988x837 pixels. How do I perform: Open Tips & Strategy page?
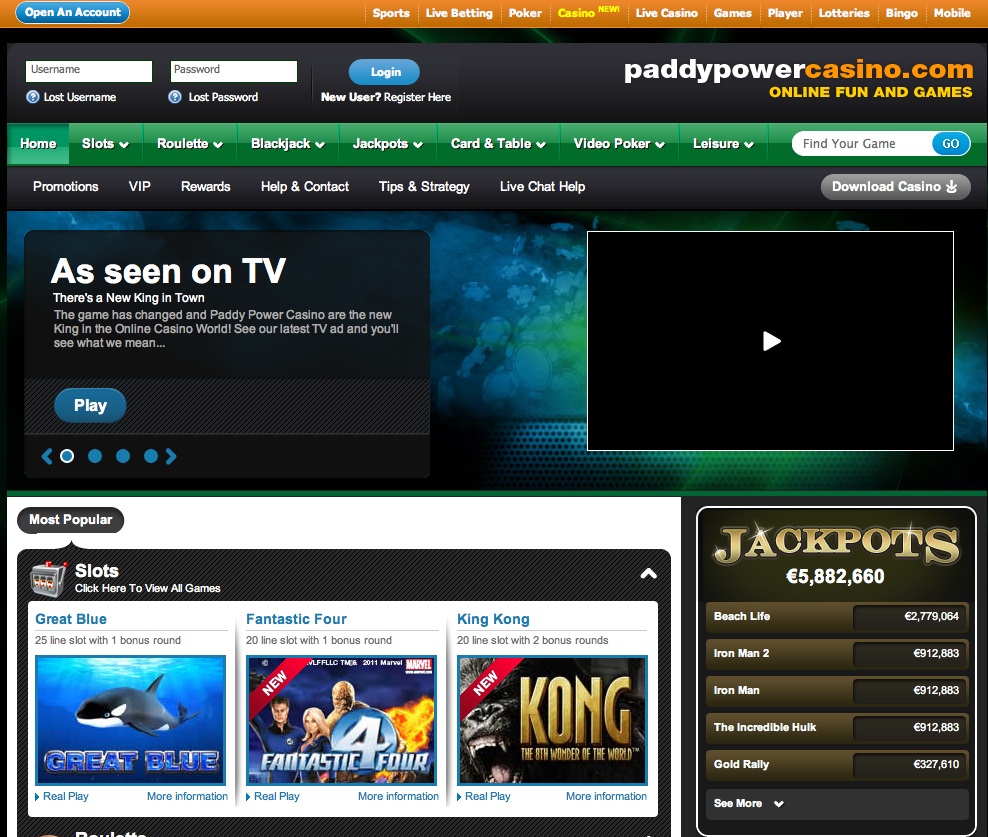pos(424,187)
